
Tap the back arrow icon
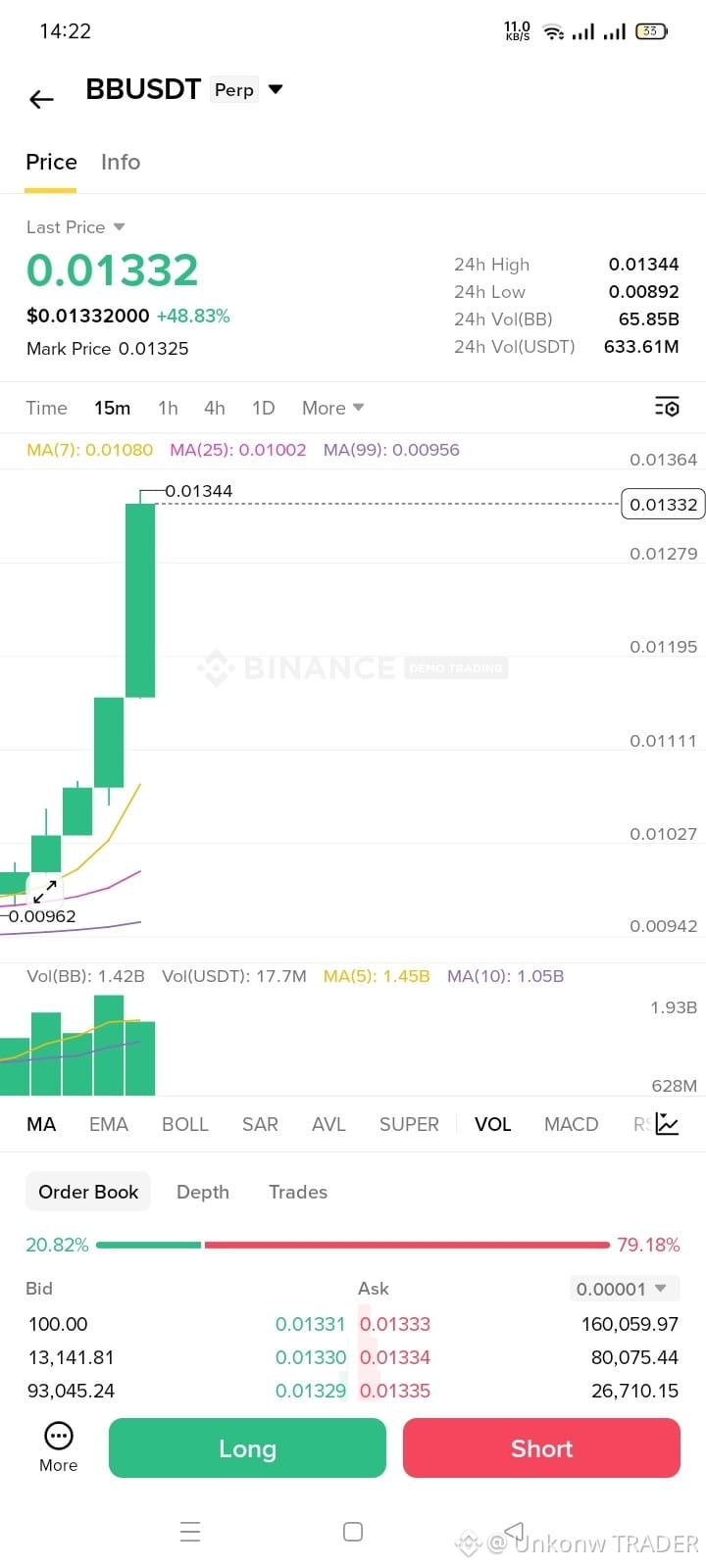[x=41, y=99]
